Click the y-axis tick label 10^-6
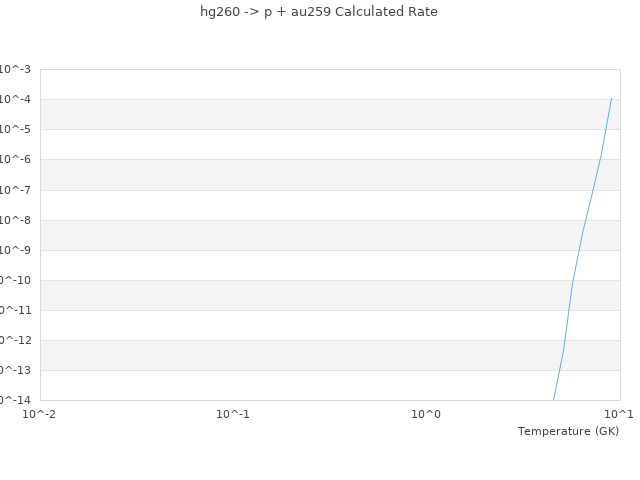 [x=16, y=159]
